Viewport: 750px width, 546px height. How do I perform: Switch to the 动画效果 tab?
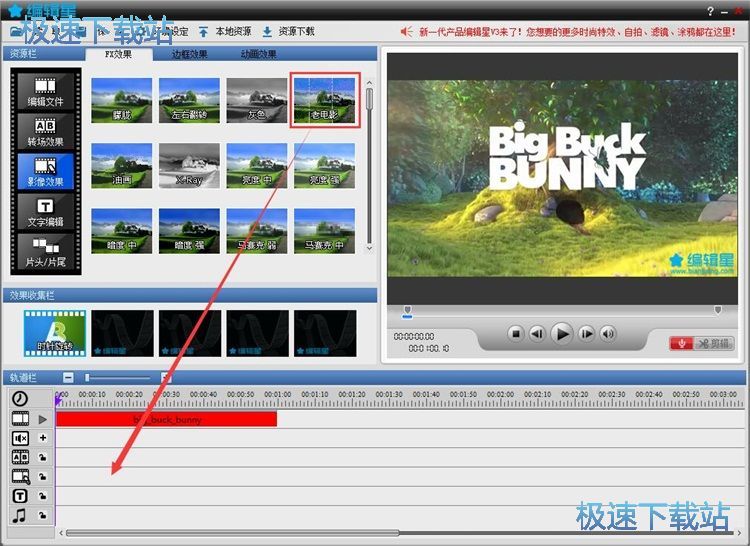pos(259,54)
